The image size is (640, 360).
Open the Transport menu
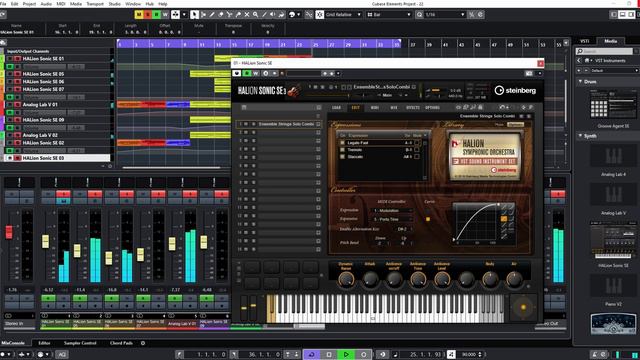tap(95, 4)
